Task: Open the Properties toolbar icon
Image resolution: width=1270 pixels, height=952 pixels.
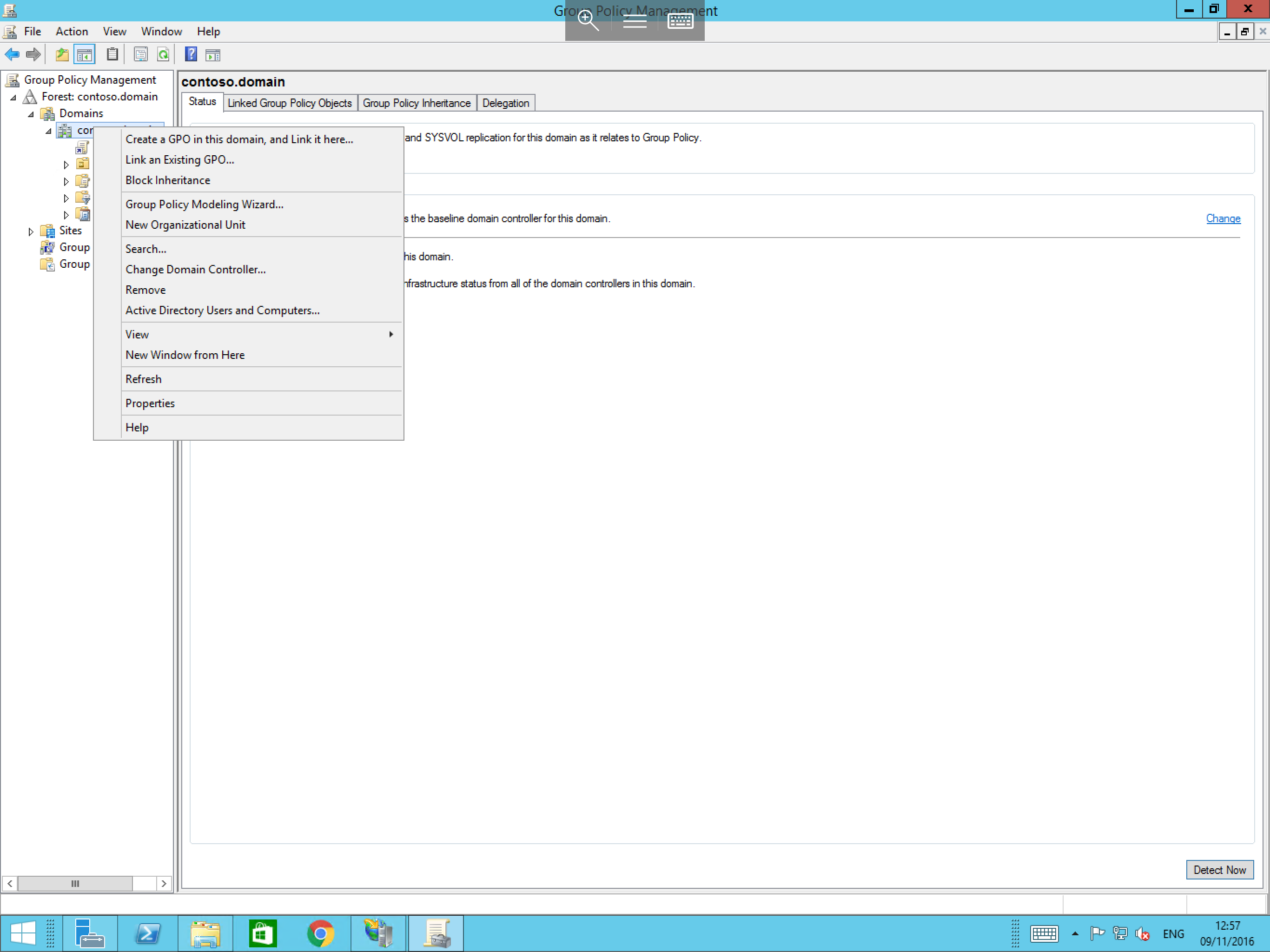Action: coord(141,54)
